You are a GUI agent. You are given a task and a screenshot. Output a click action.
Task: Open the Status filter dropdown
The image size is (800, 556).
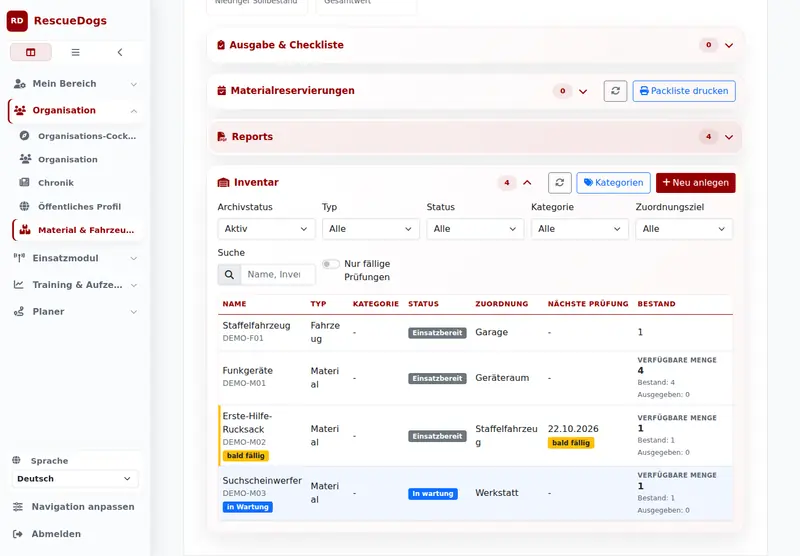475,229
